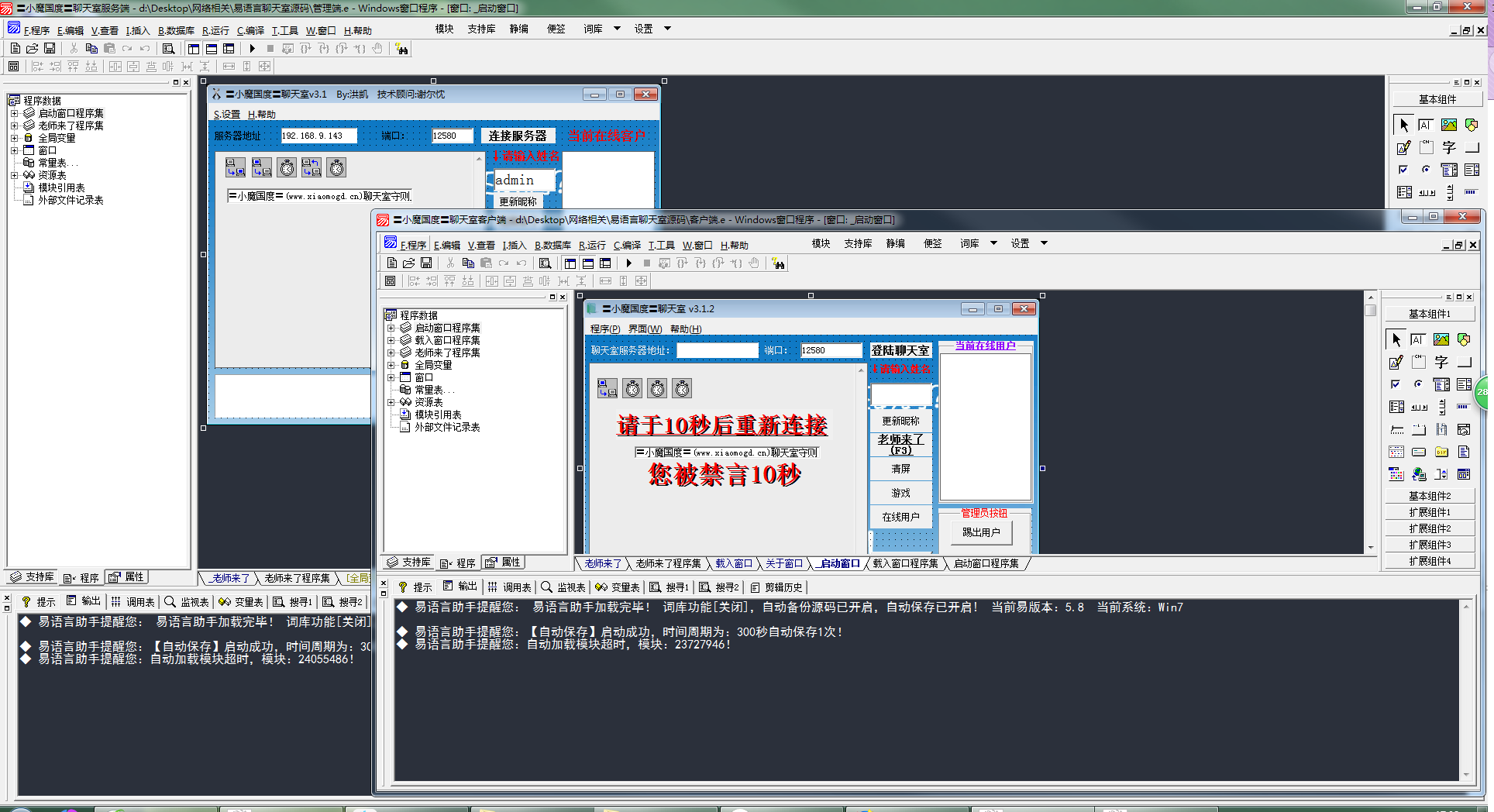The height and width of the screenshot is (812, 1494).
Task: Open the 设置 dropdown arrow in server IDE
Action: [667, 29]
